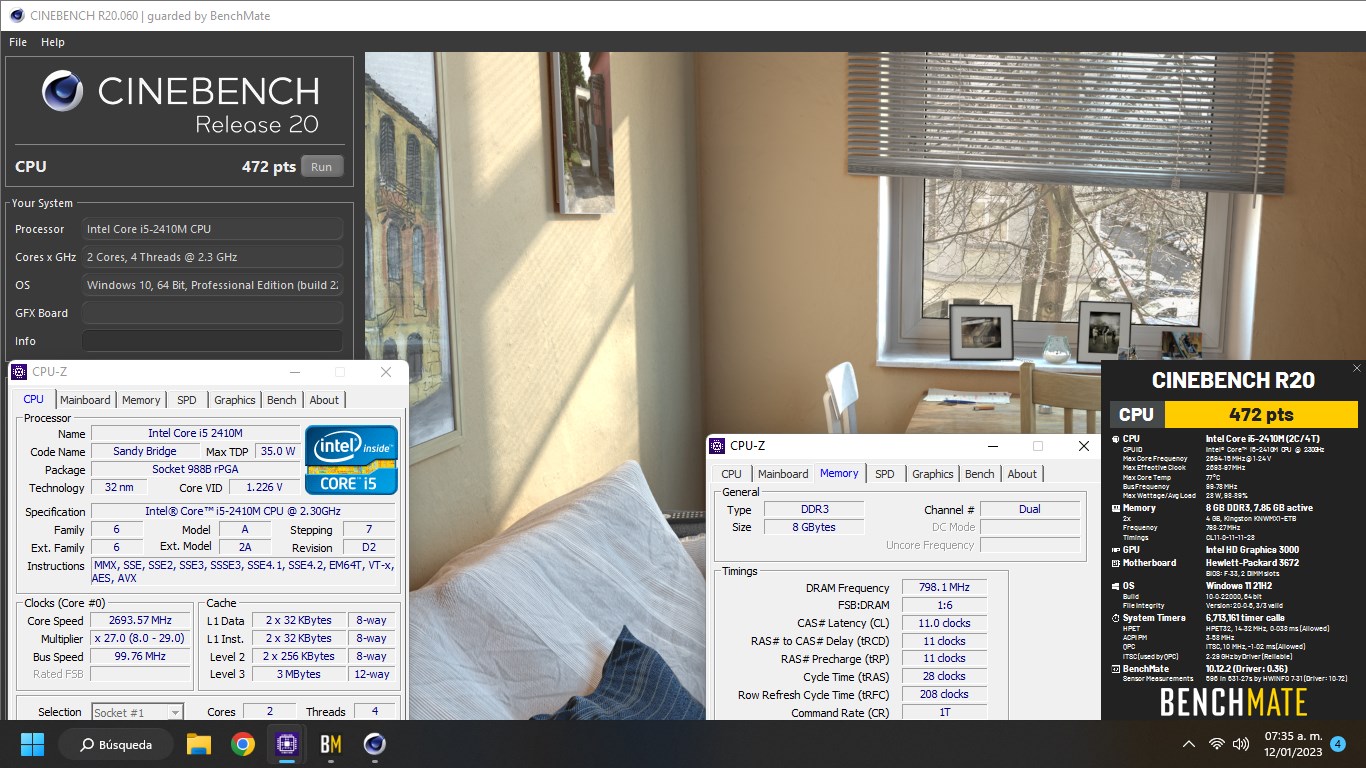
Task: Select the CPU tab in left CPU-Z window
Action: click(x=34, y=399)
